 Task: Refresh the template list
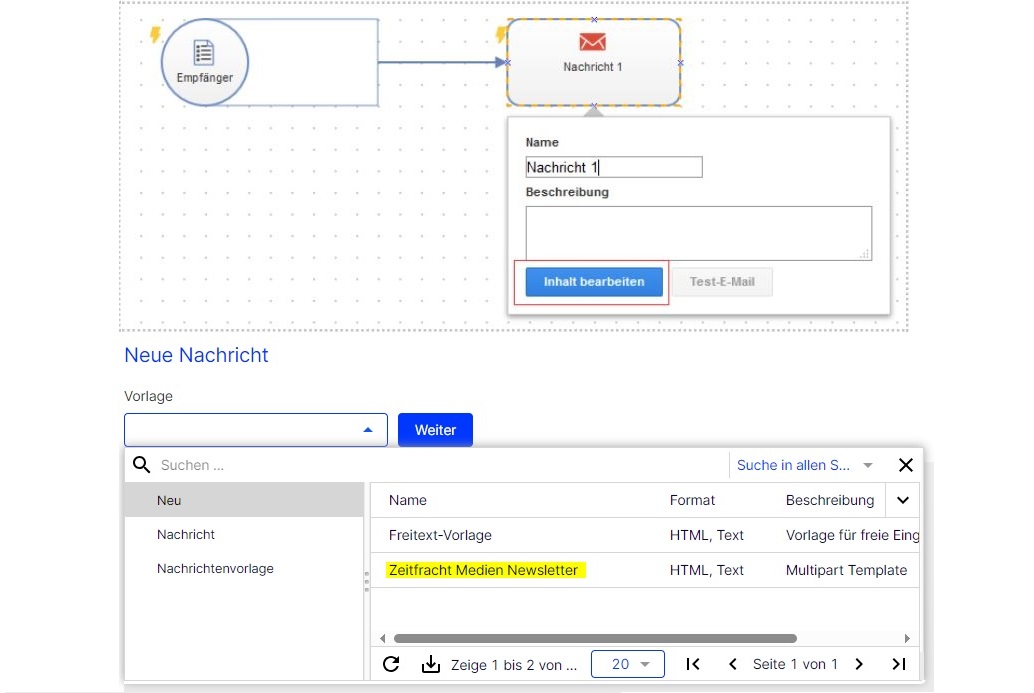391,664
